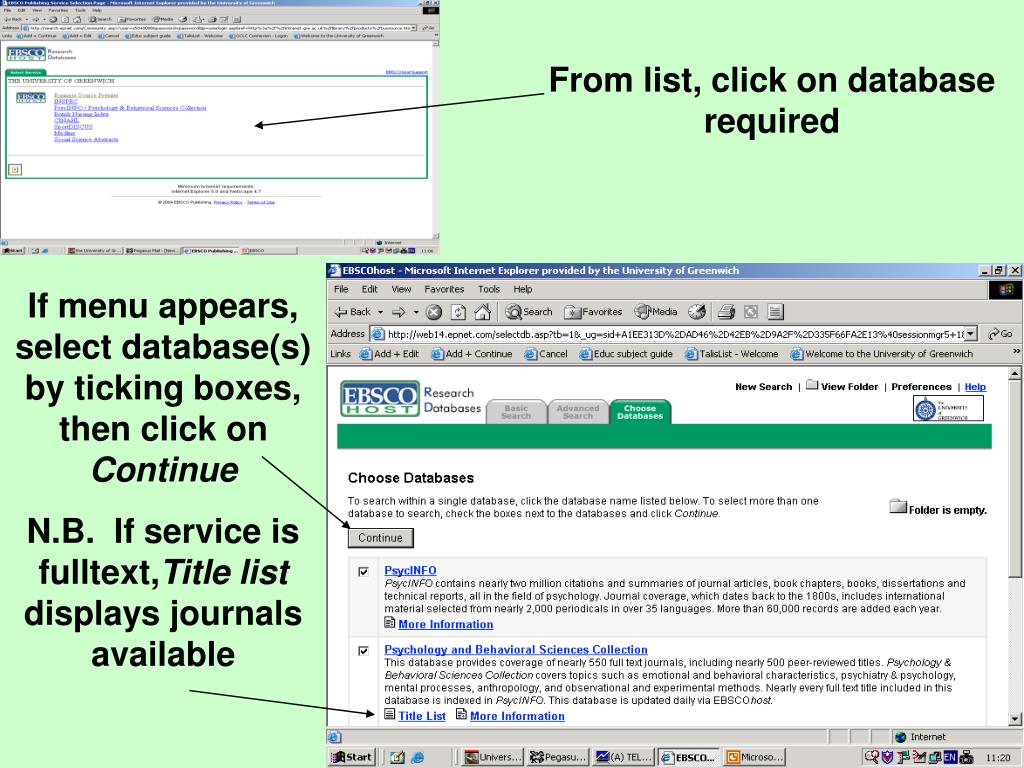Click the Print toolbar icon
The height and width of the screenshot is (768, 1024).
point(726,312)
